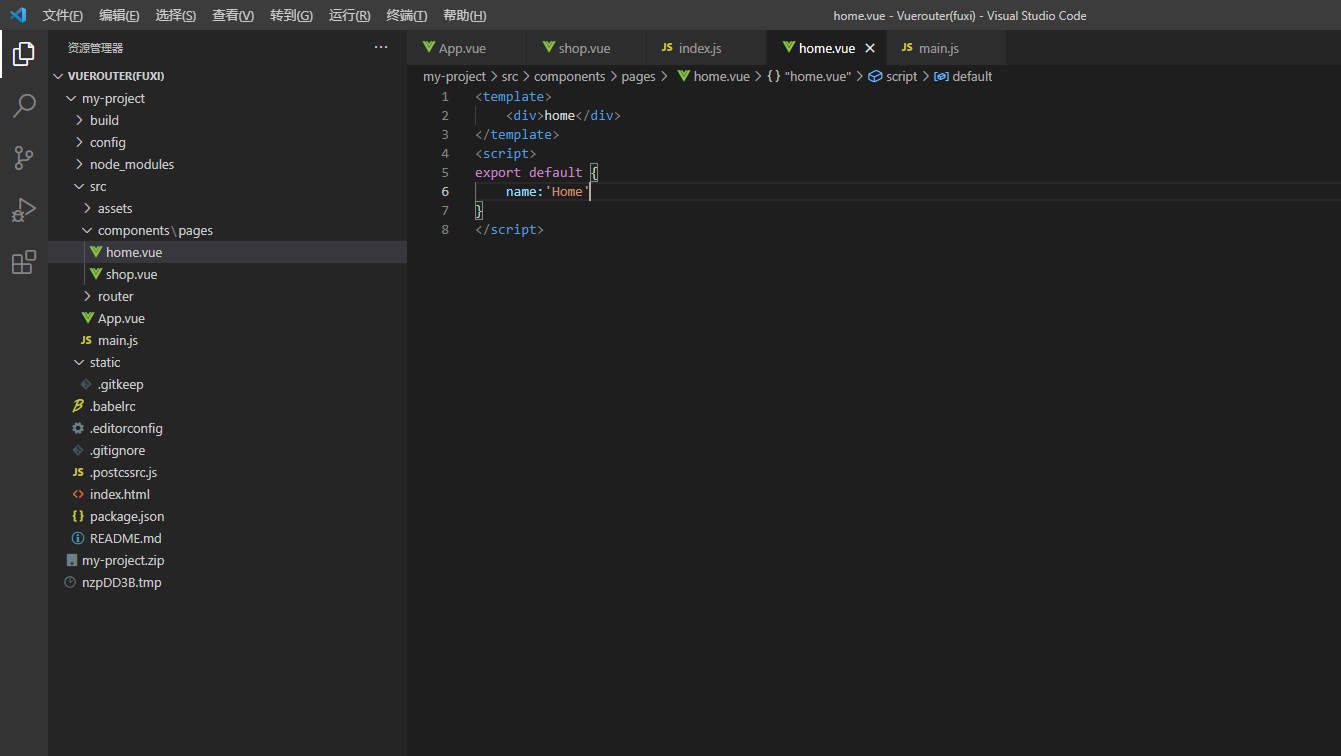1341x756 pixels.
Task: Switch to the index.js editor tab
Action: (707, 48)
